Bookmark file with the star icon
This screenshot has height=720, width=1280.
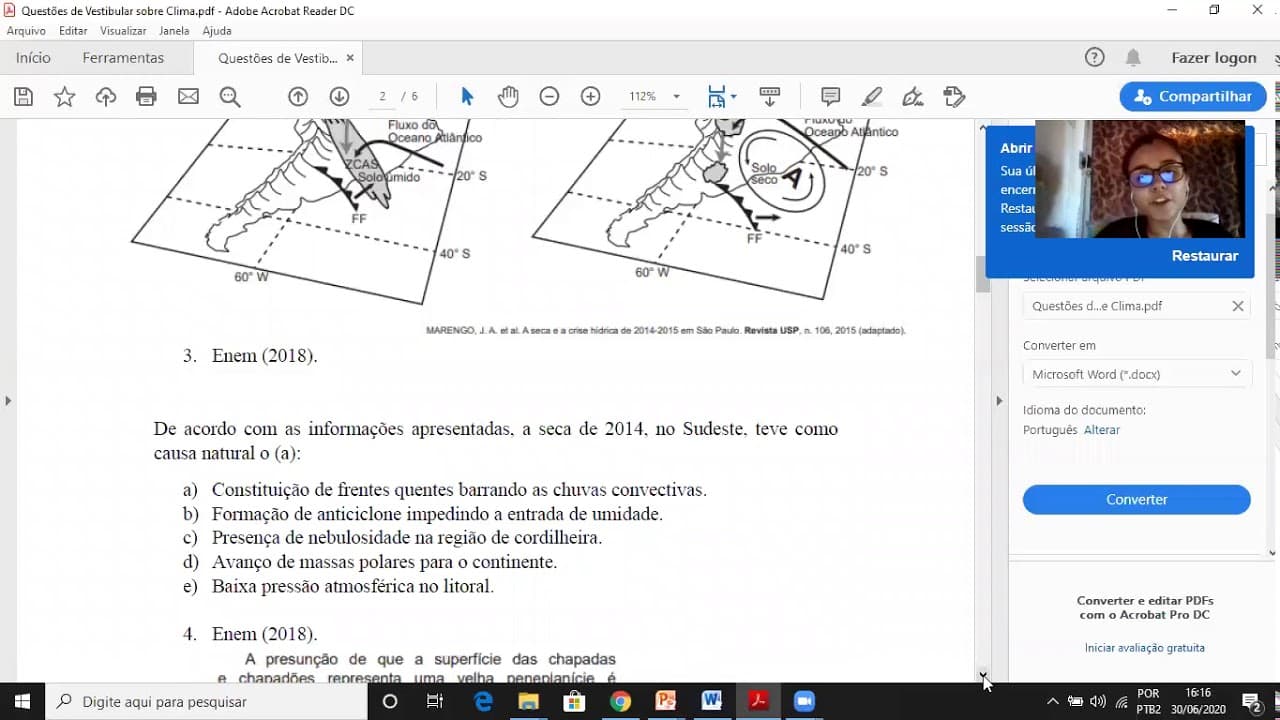pyautogui.click(x=65, y=97)
